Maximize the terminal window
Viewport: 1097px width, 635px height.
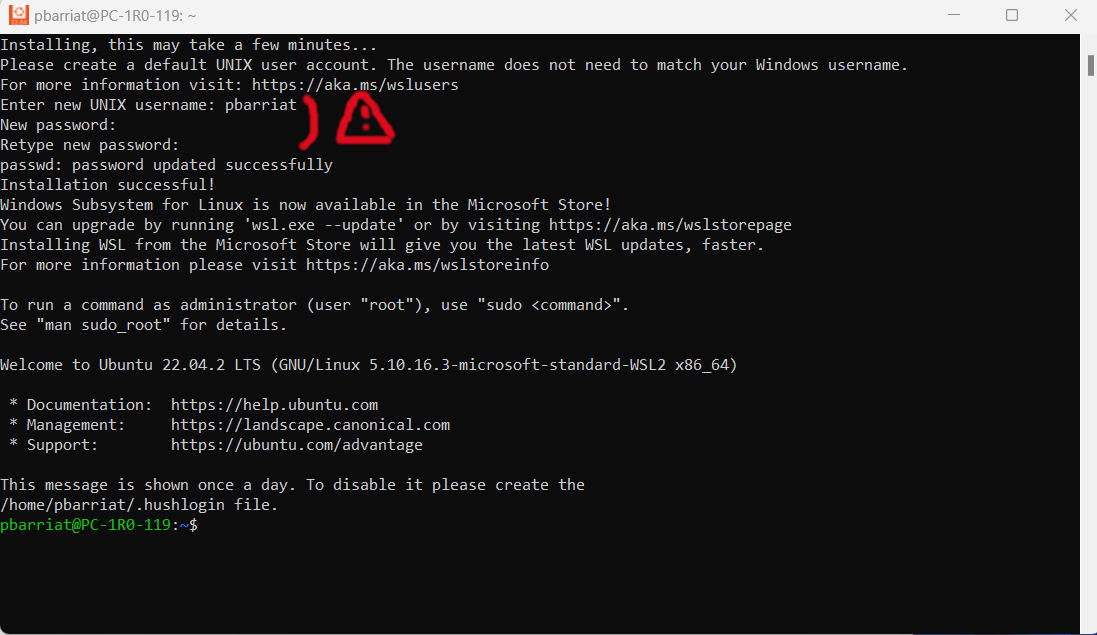pos(1012,15)
